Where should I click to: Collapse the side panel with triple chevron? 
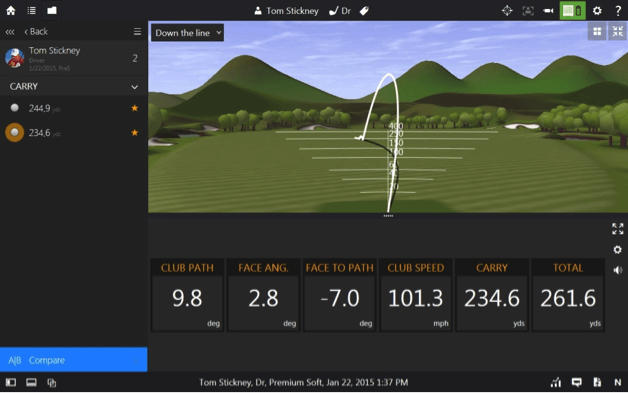(x=10, y=32)
